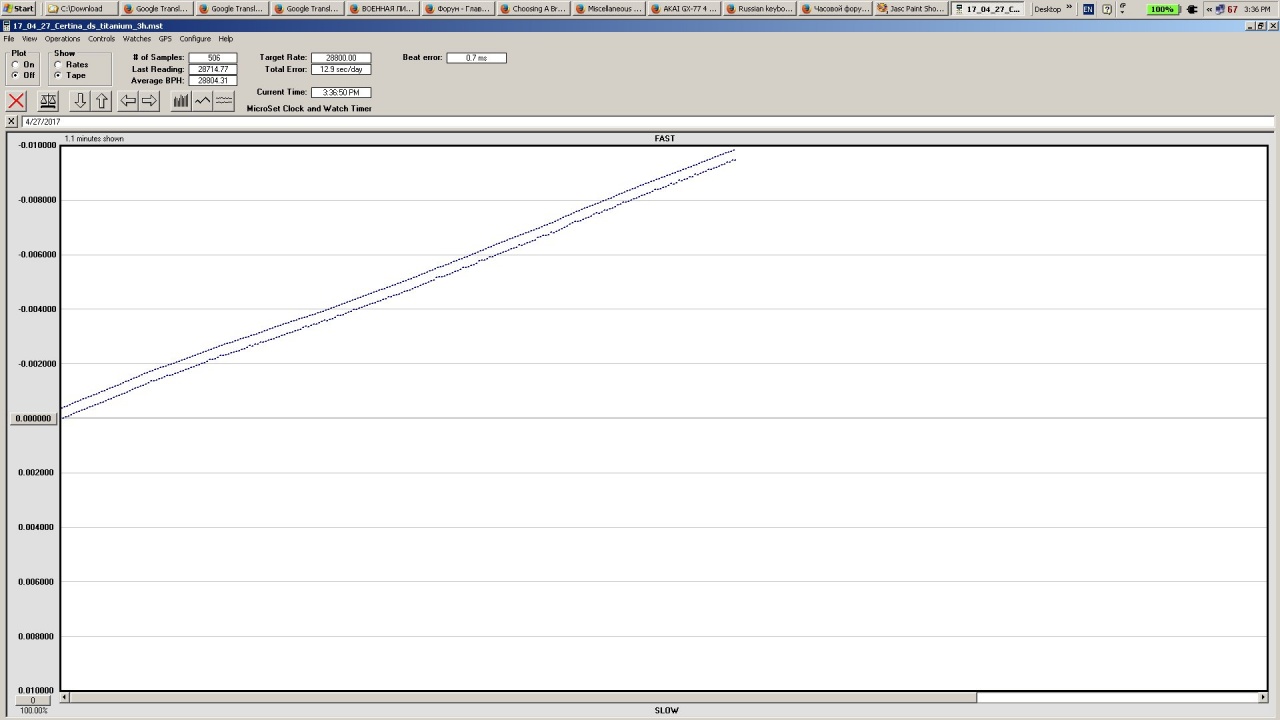Choose Show Rates radio option

[58, 65]
